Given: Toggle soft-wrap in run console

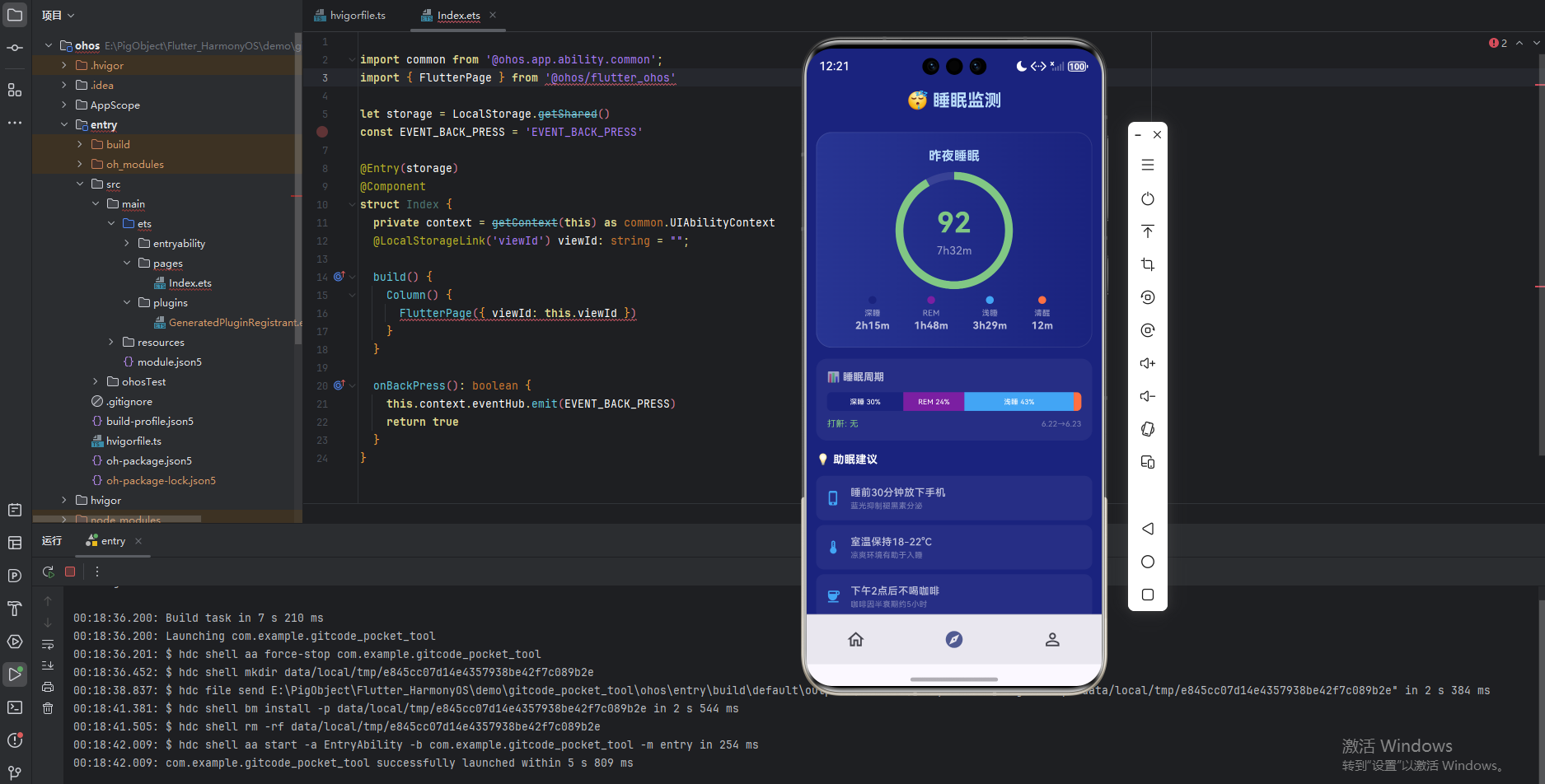Looking at the screenshot, I should tap(48, 644).
